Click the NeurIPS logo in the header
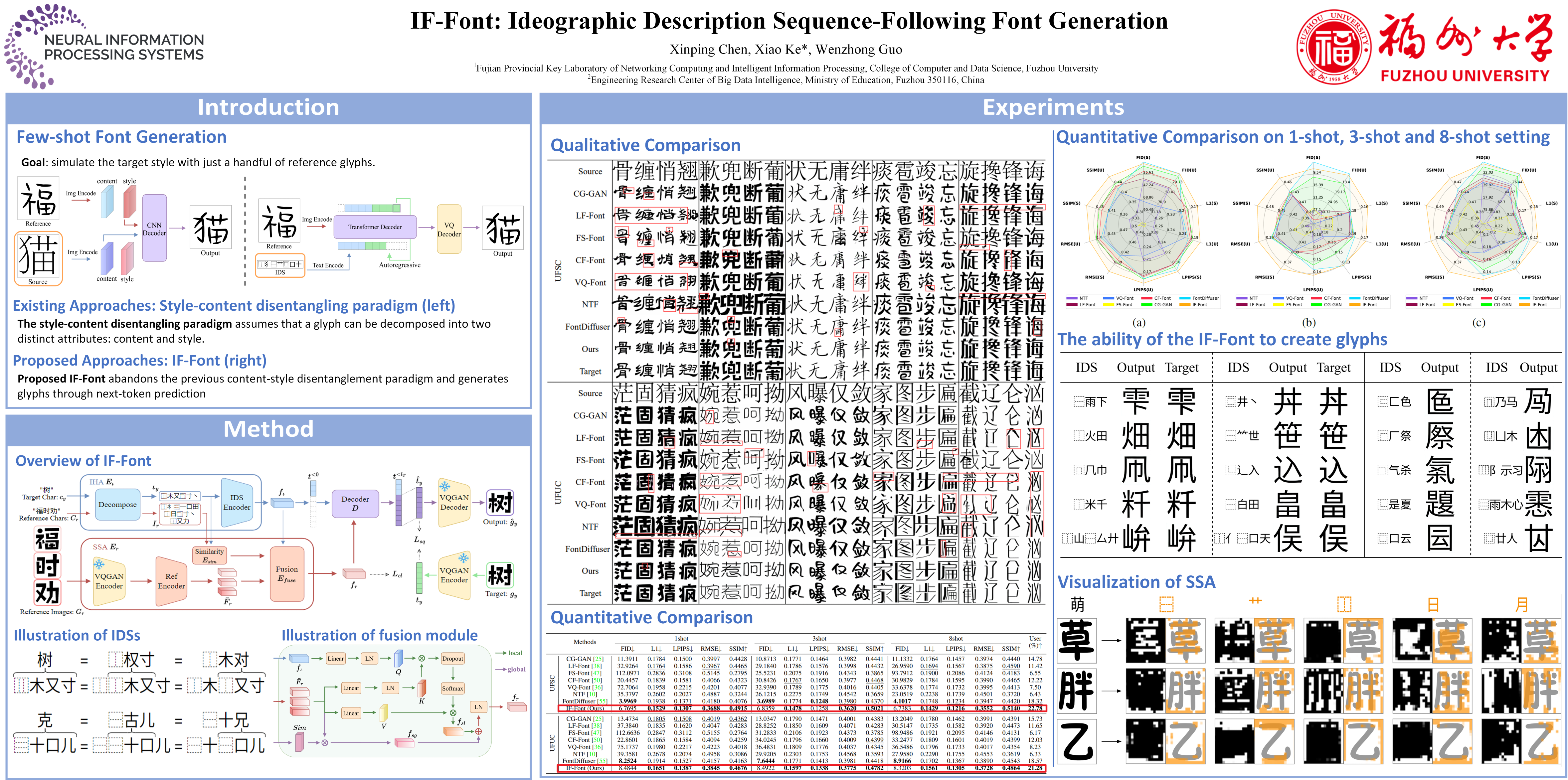Screen dimensions: 1568x780 pyautogui.click(x=103, y=46)
